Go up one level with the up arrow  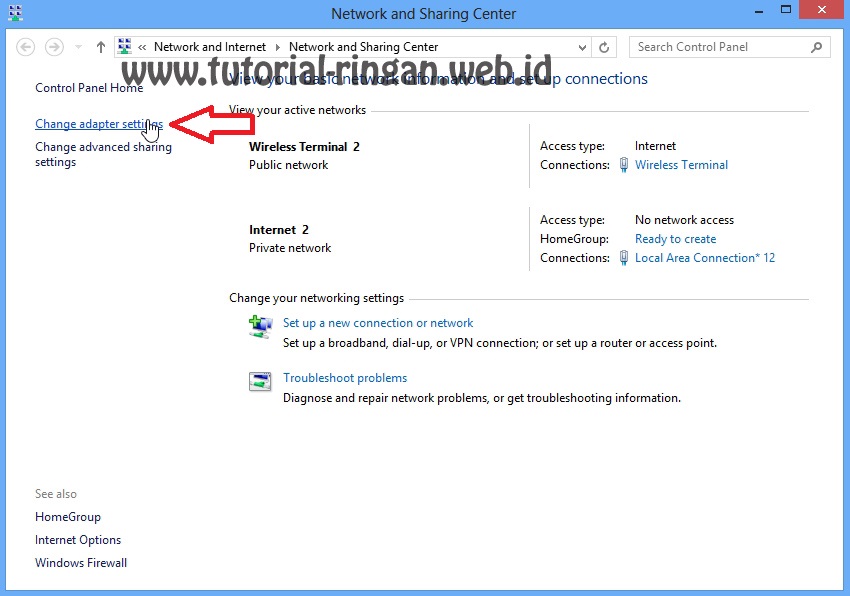[x=100, y=46]
